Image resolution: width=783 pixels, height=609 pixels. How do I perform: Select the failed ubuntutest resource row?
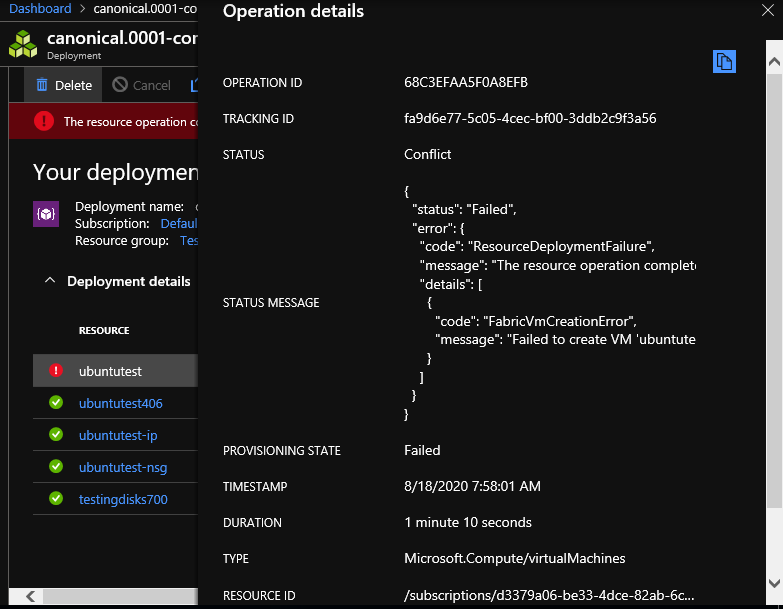coord(115,371)
